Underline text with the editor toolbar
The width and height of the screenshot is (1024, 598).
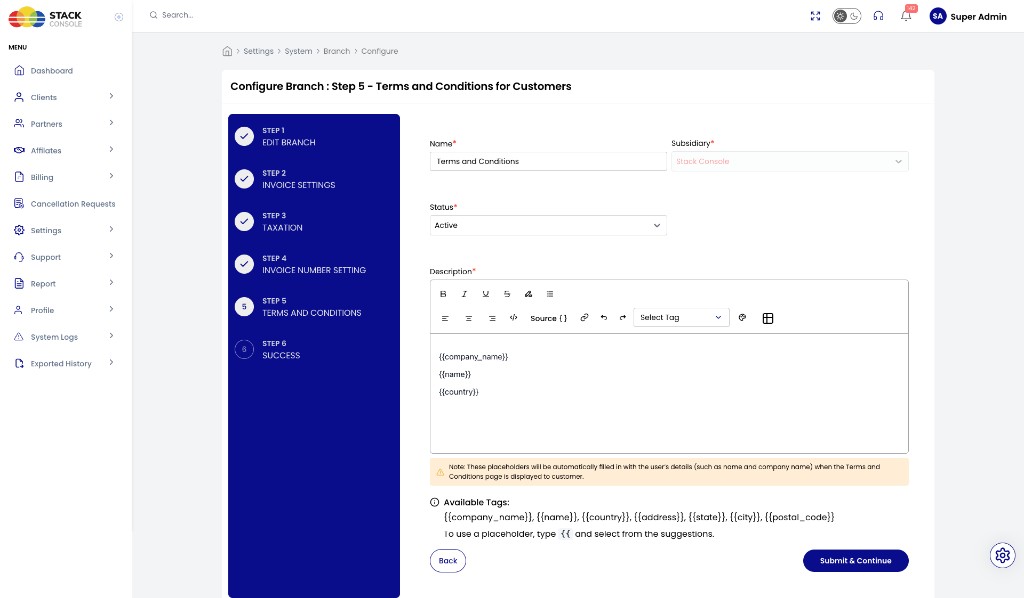click(486, 294)
